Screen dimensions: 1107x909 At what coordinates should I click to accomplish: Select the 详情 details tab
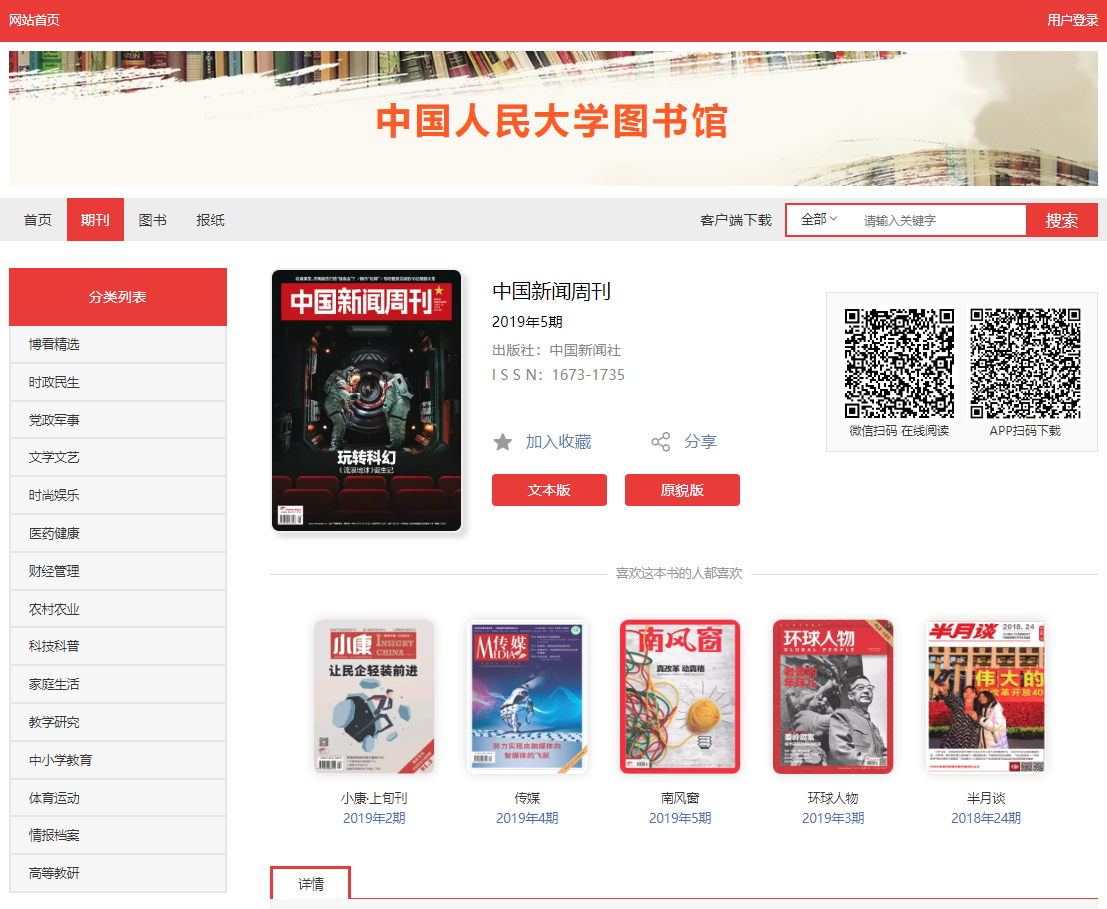click(310, 884)
